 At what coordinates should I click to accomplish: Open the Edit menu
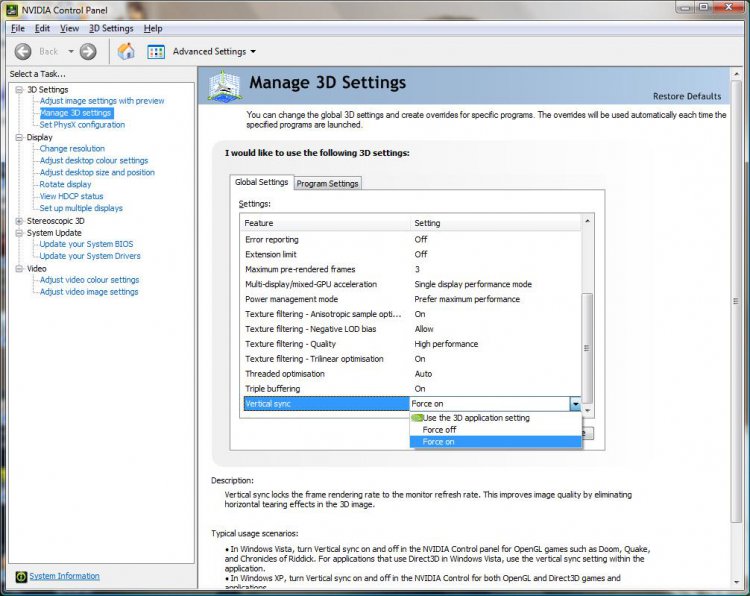(x=42, y=28)
